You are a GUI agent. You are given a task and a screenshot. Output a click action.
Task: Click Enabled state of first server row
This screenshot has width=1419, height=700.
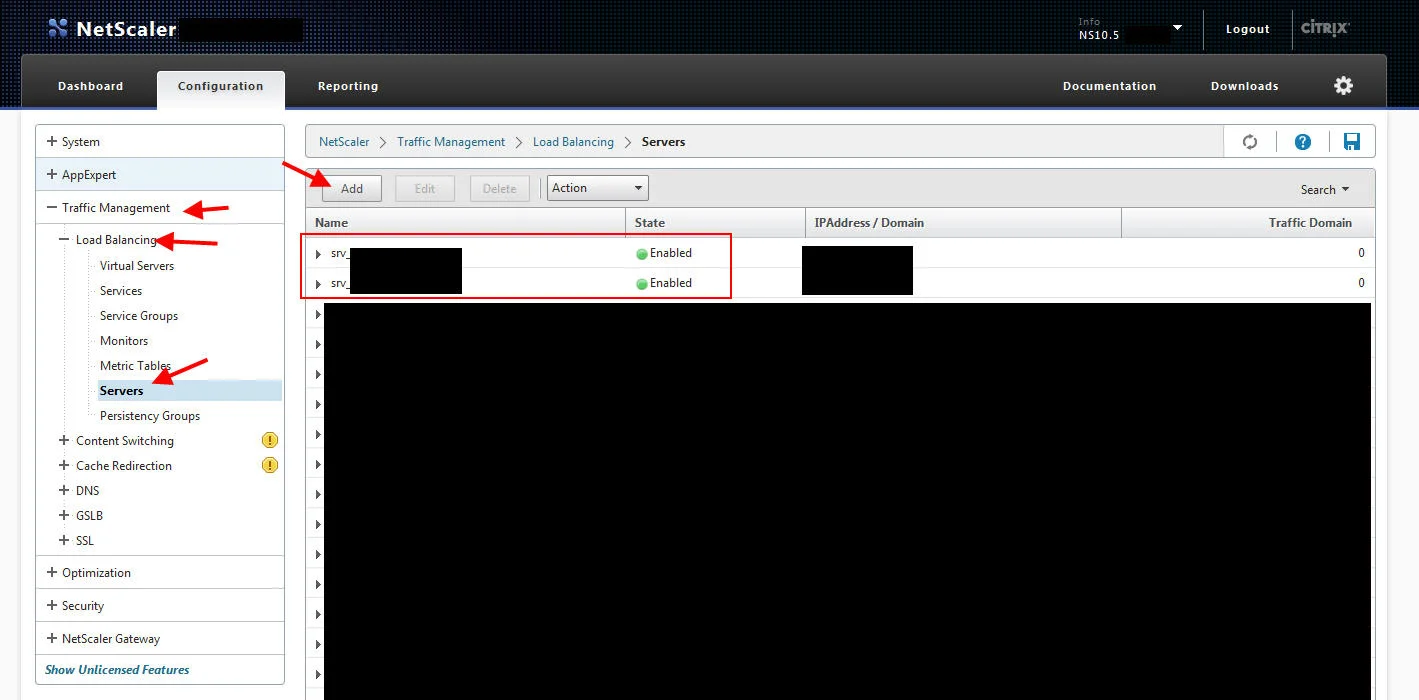pyautogui.click(x=664, y=253)
